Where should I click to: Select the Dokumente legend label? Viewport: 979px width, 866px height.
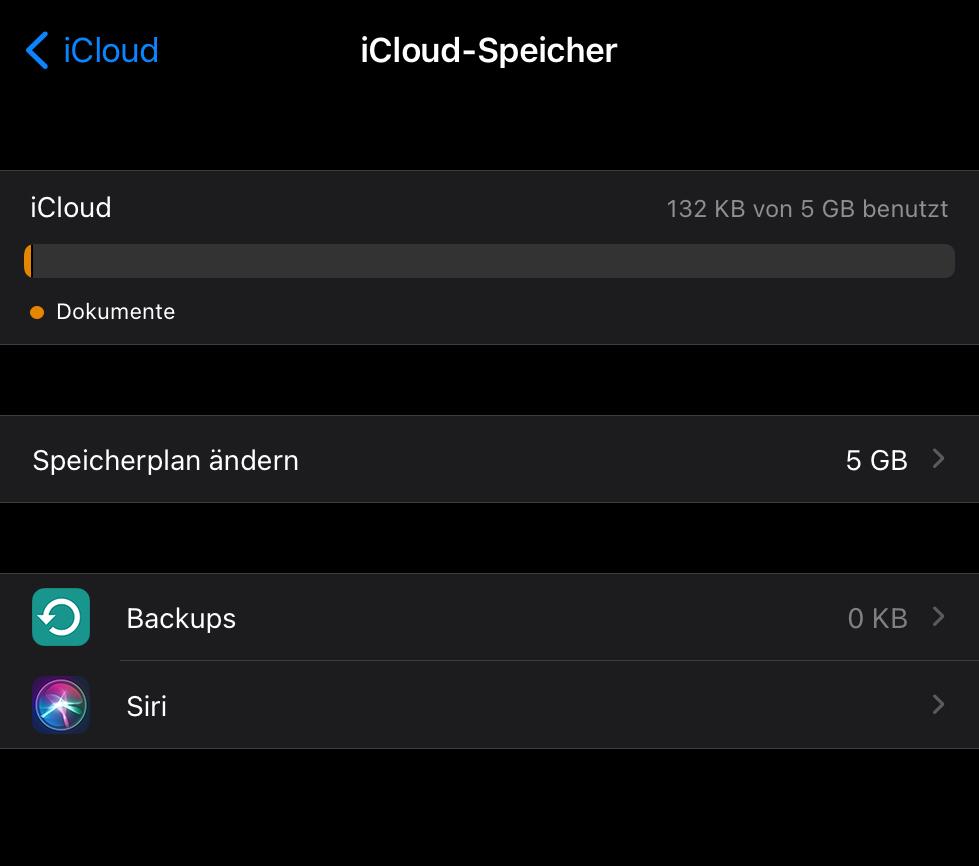pyautogui.click(x=115, y=312)
